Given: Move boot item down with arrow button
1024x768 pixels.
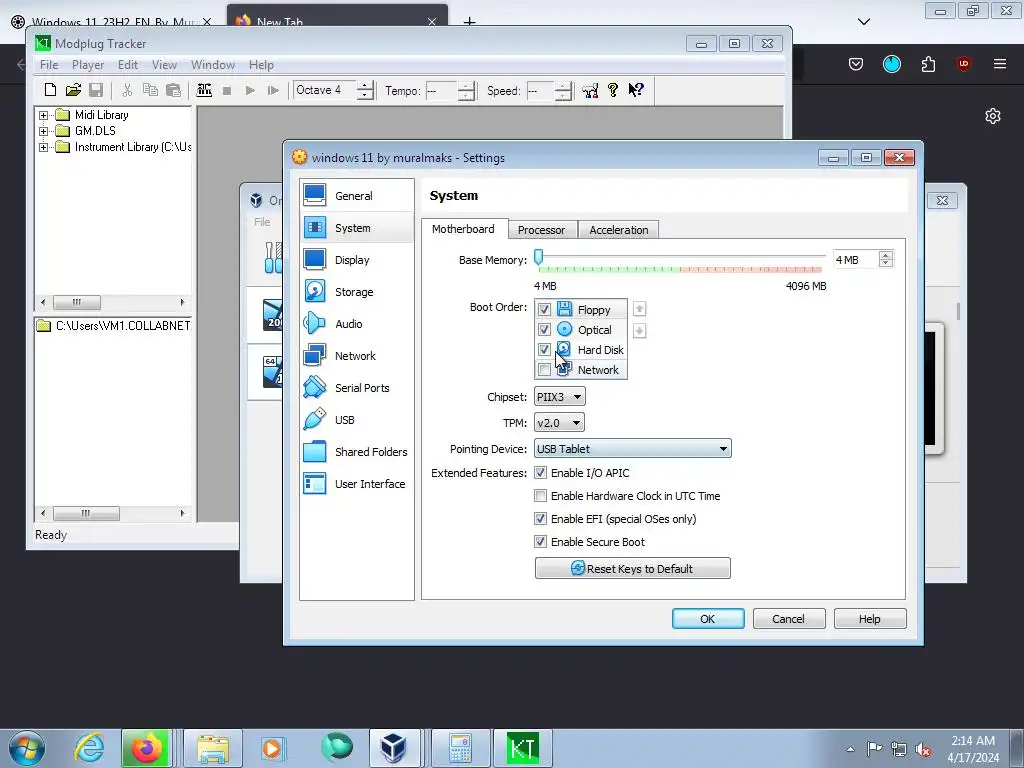Looking at the screenshot, I should tap(639, 331).
